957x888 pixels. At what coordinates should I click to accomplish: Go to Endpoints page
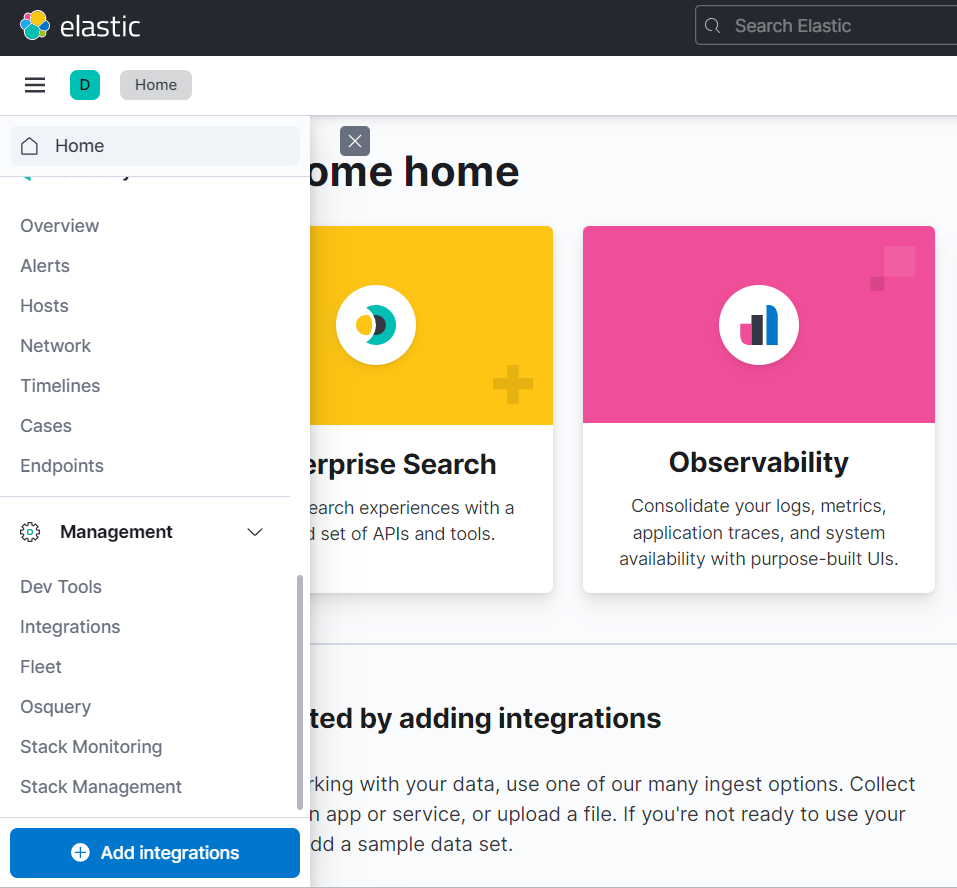point(62,466)
